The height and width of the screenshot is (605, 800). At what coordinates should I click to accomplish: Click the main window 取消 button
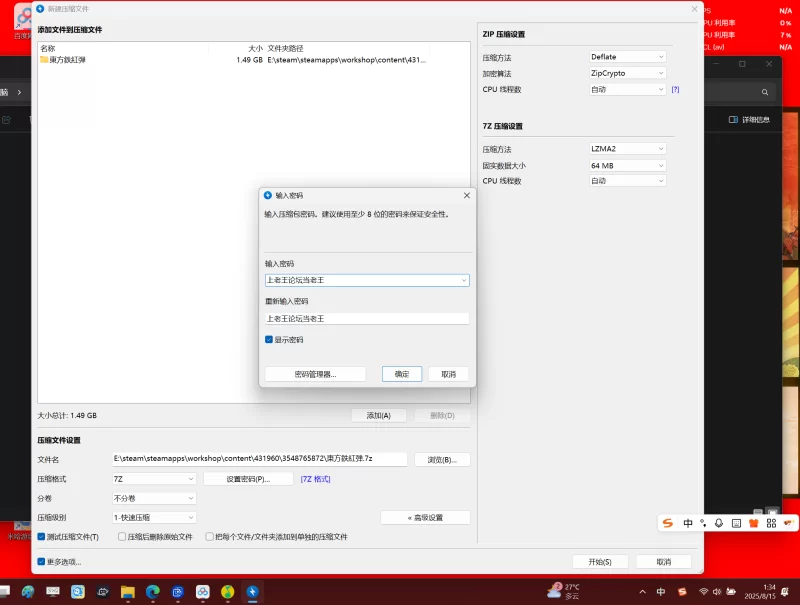664,562
